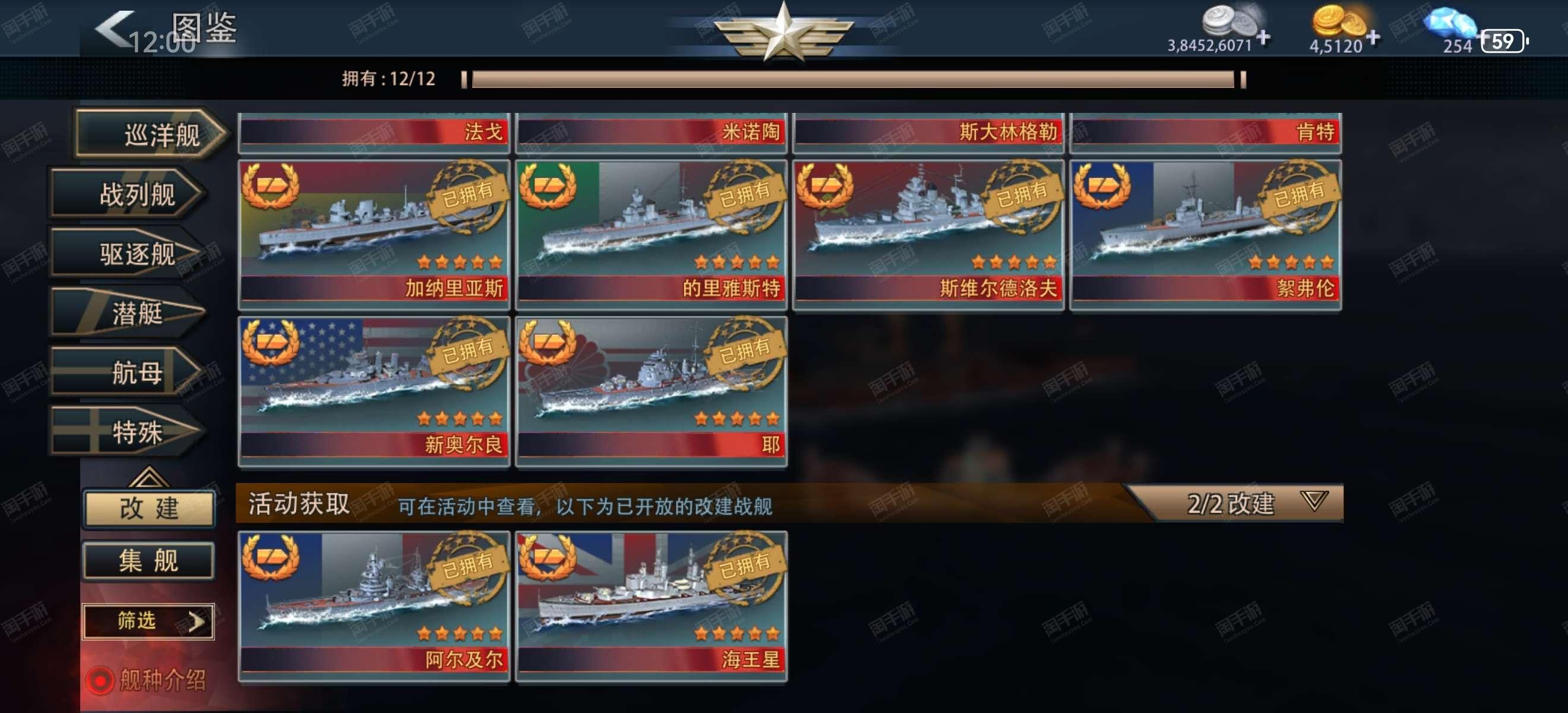Toggle the 舰种介绍 red radio button

point(99,681)
